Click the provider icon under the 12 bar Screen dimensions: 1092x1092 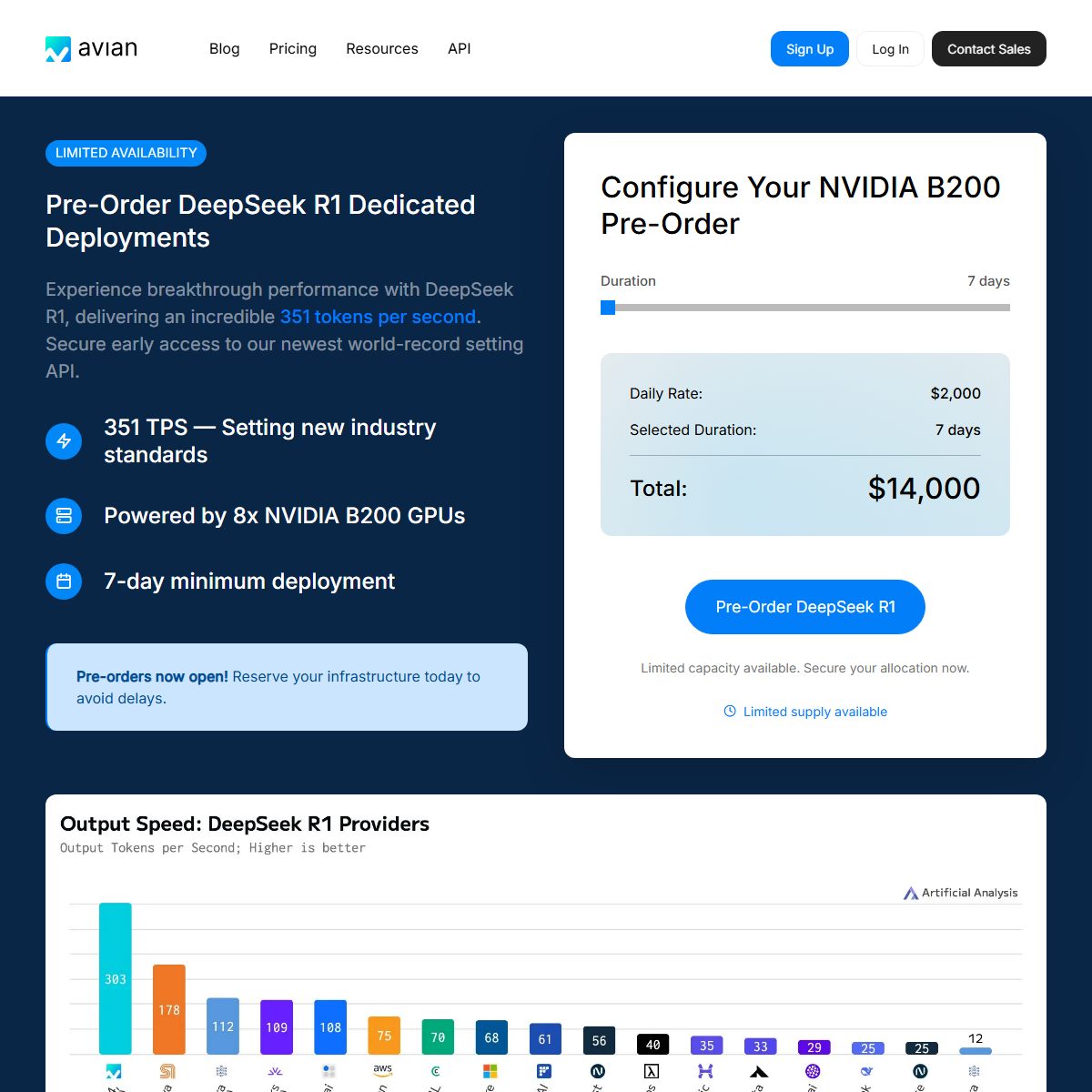click(975, 1071)
